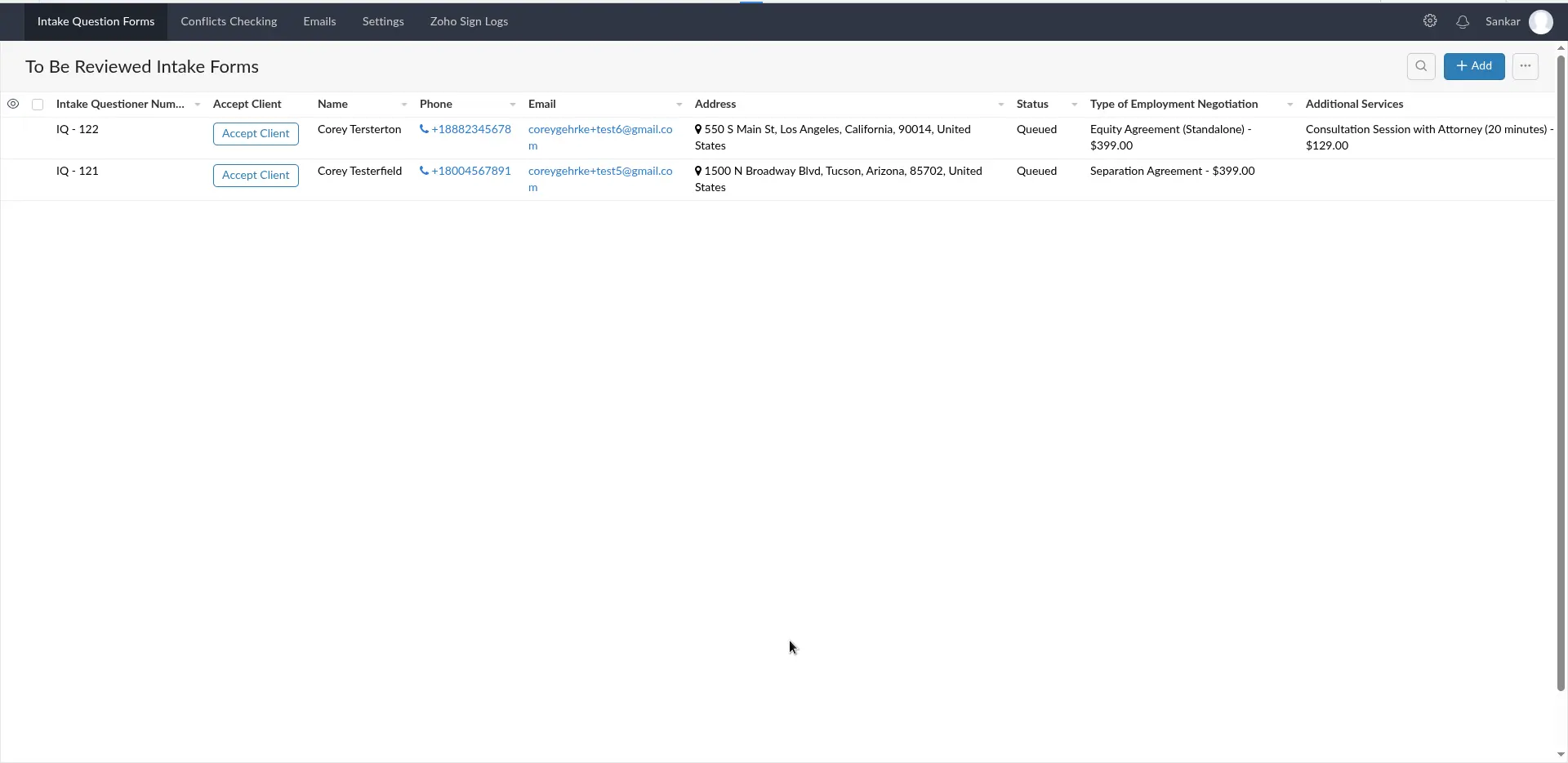
Task: Expand the Name column dropdown arrow
Action: (404, 105)
